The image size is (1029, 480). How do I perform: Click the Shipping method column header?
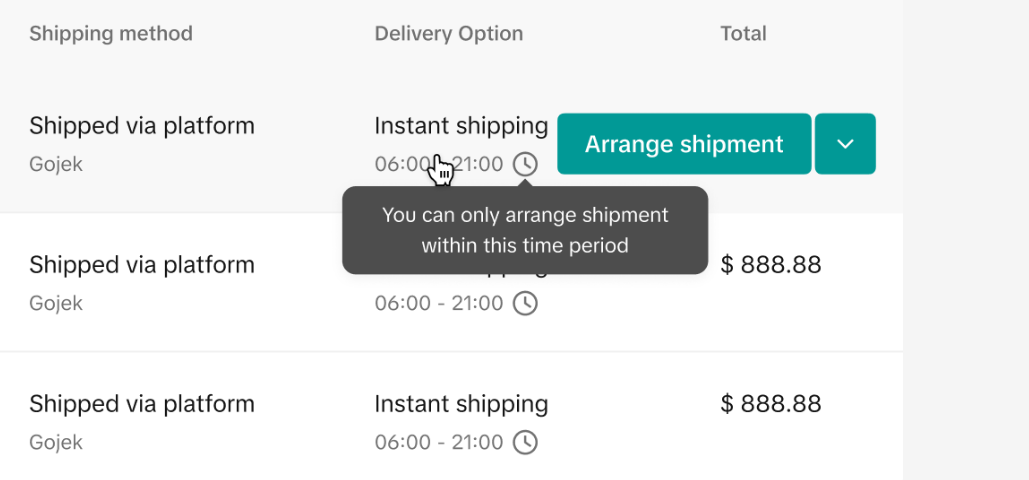[x=111, y=34]
